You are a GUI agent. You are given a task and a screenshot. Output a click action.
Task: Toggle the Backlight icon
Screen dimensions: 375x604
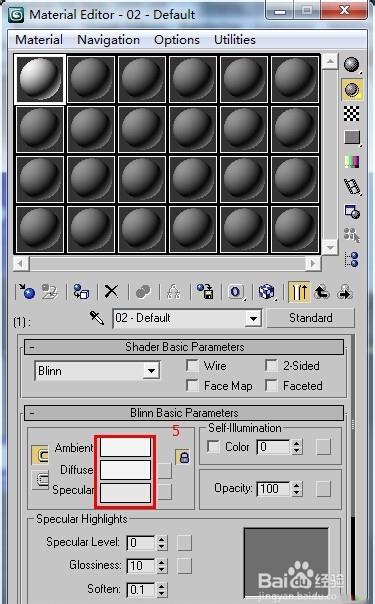352,89
